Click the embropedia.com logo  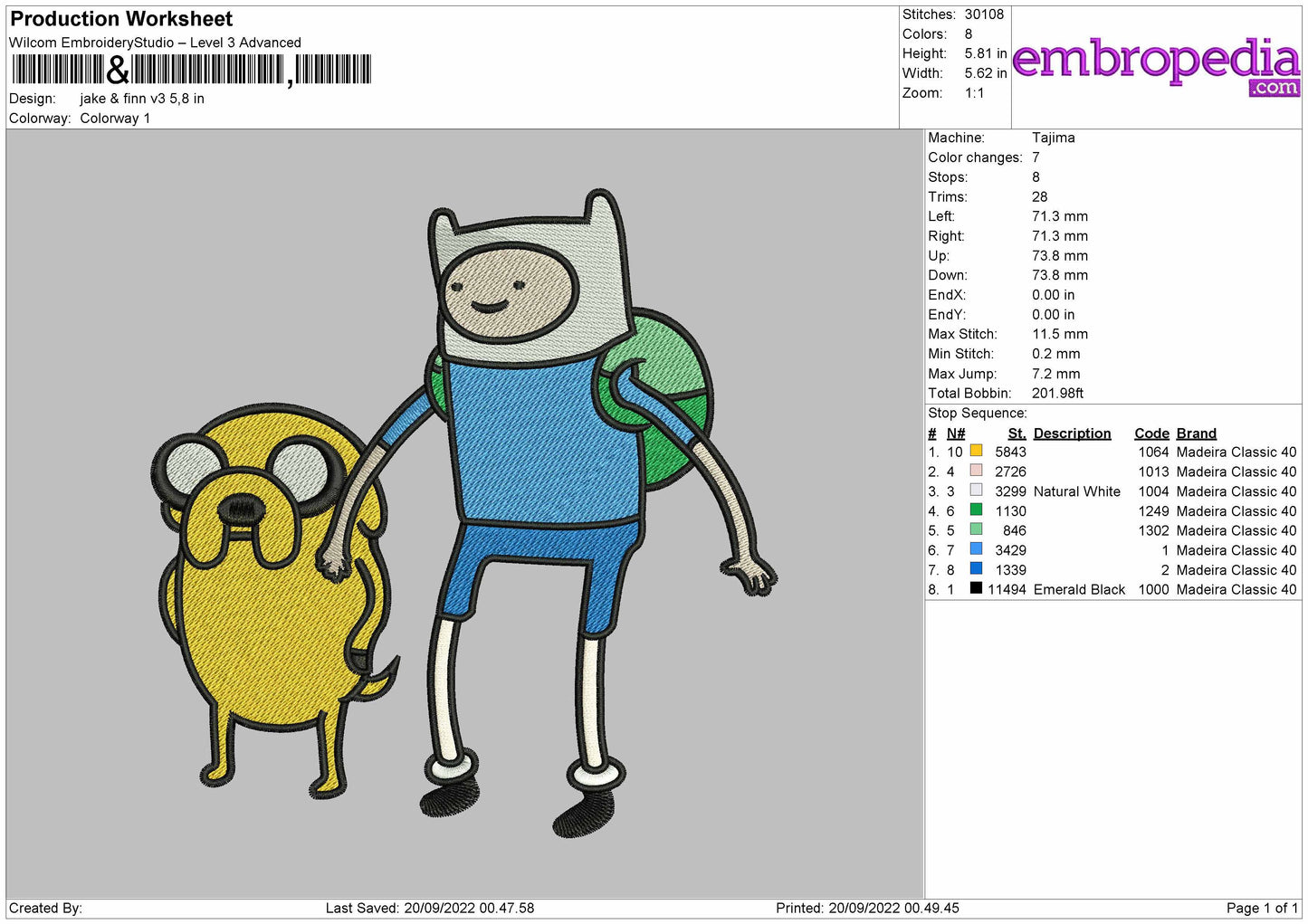pyautogui.click(x=1157, y=65)
